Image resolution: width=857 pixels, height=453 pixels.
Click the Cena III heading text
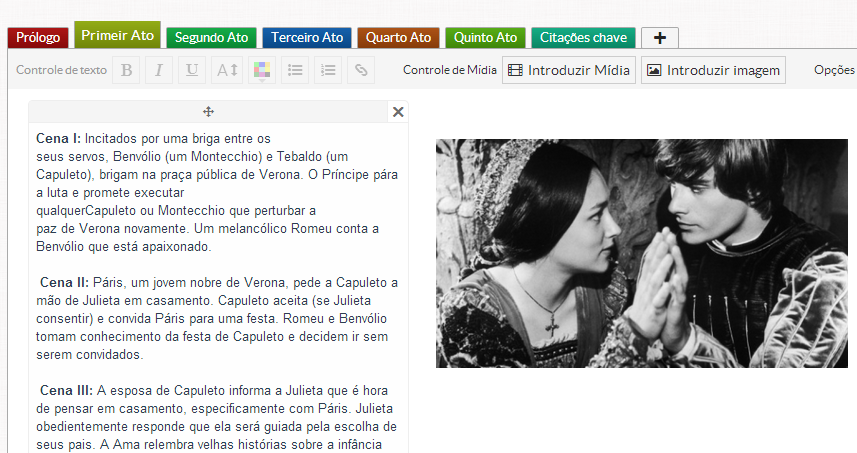pos(66,391)
